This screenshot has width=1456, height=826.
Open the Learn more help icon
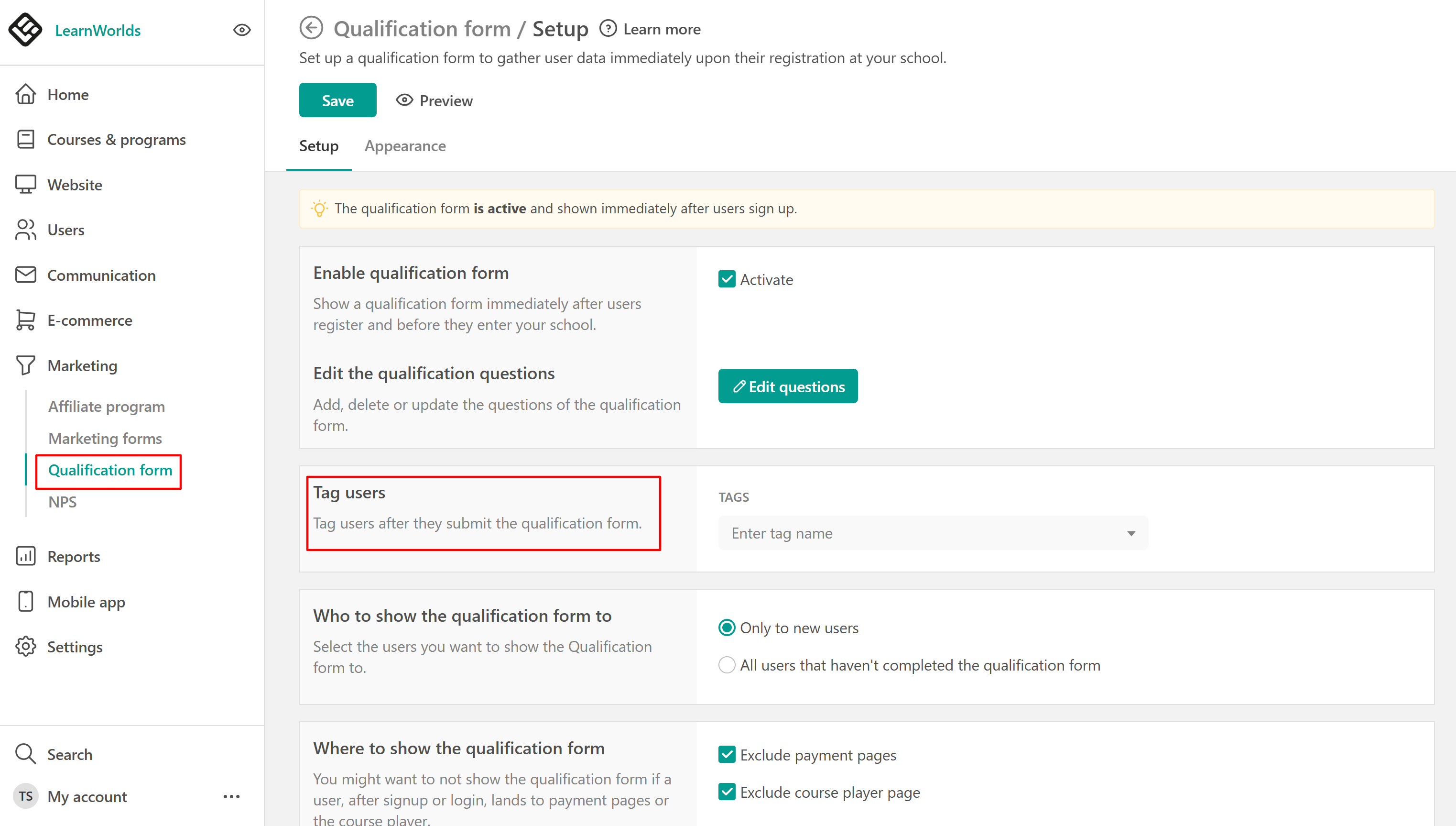(608, 28)
